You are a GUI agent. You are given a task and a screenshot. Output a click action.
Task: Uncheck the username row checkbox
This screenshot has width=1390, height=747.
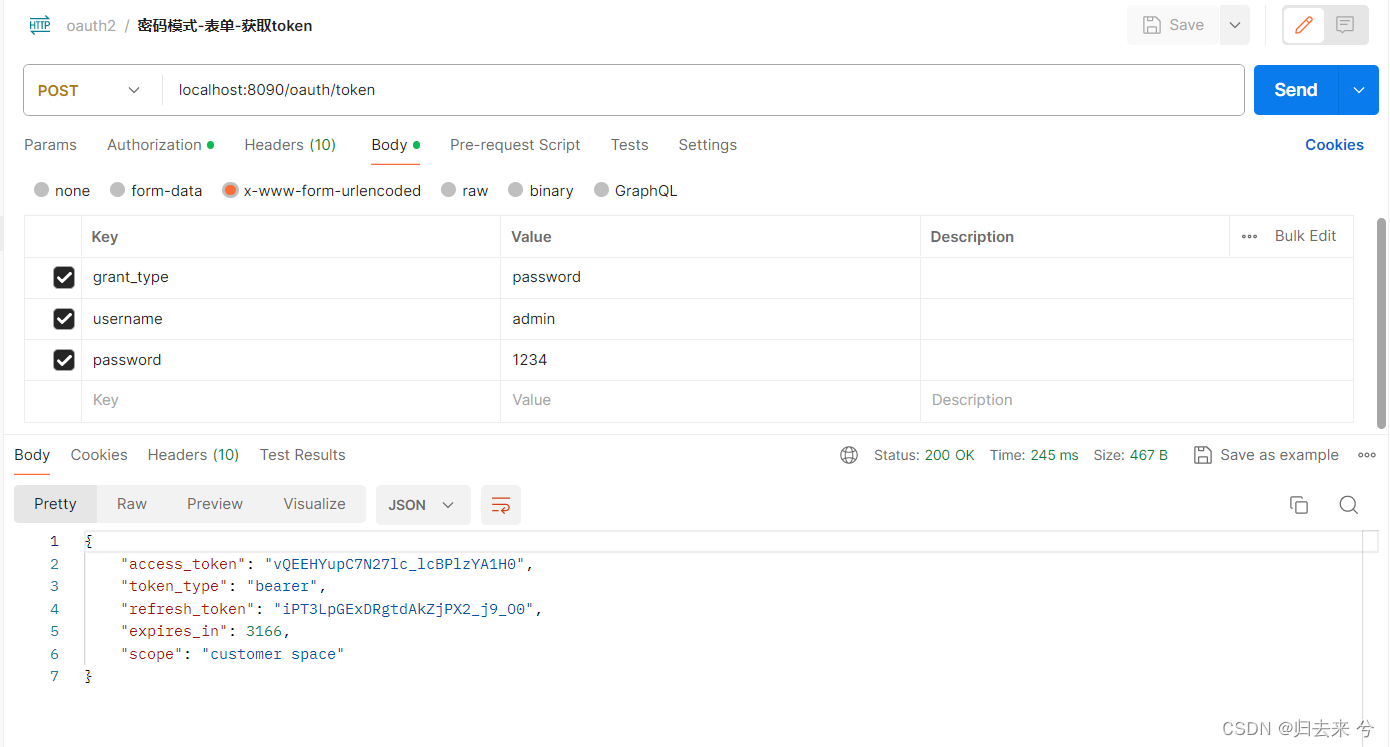(x=64, y=319)
